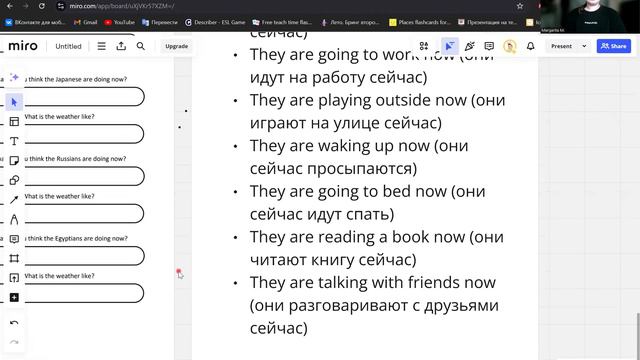Open the Перевести bookmark
The image size is (640, 360).
pyautogui.click(x=160, y=22)
